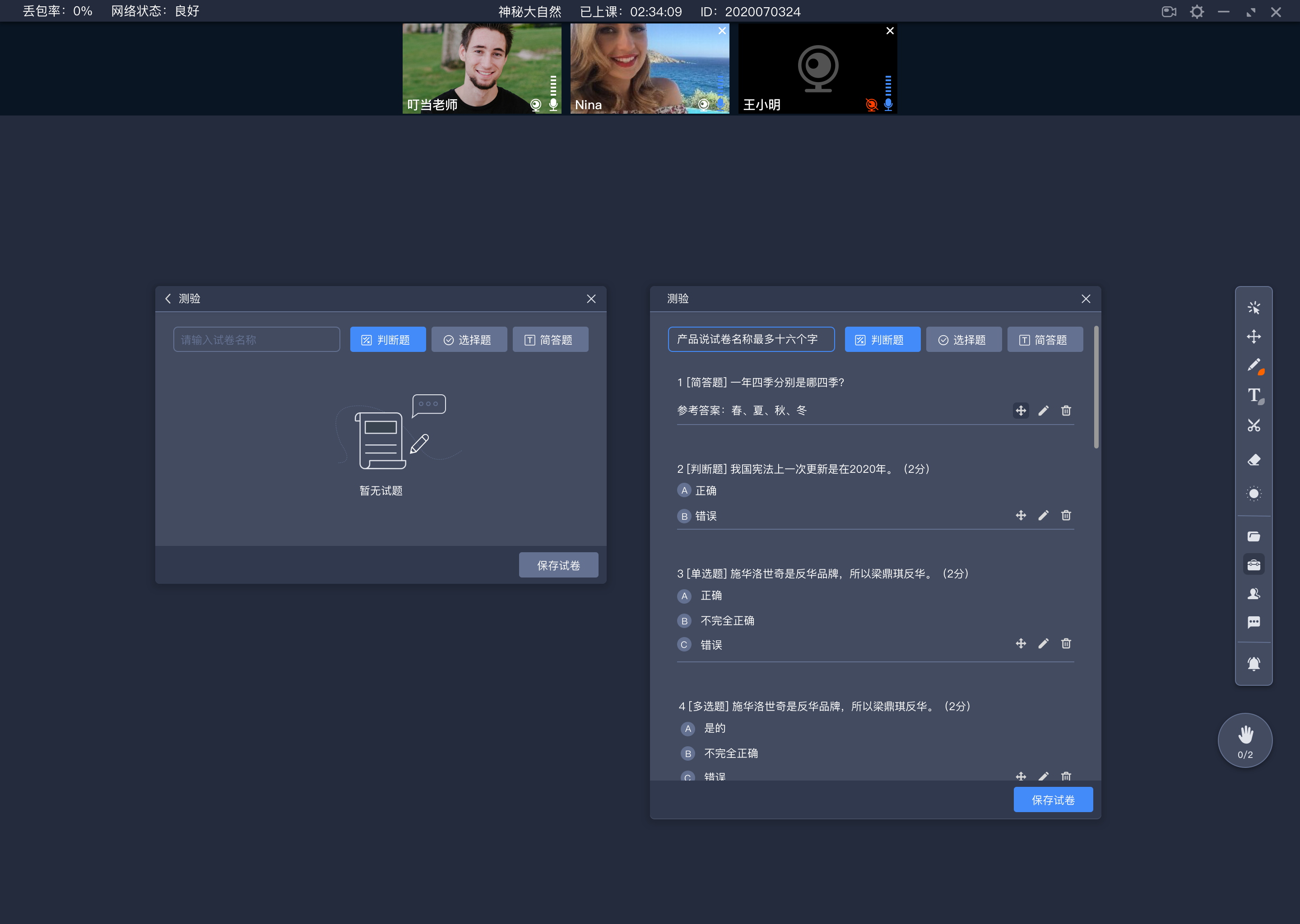Enable microphone for 叮当老师
The image size is (1300, 924).
554,104
